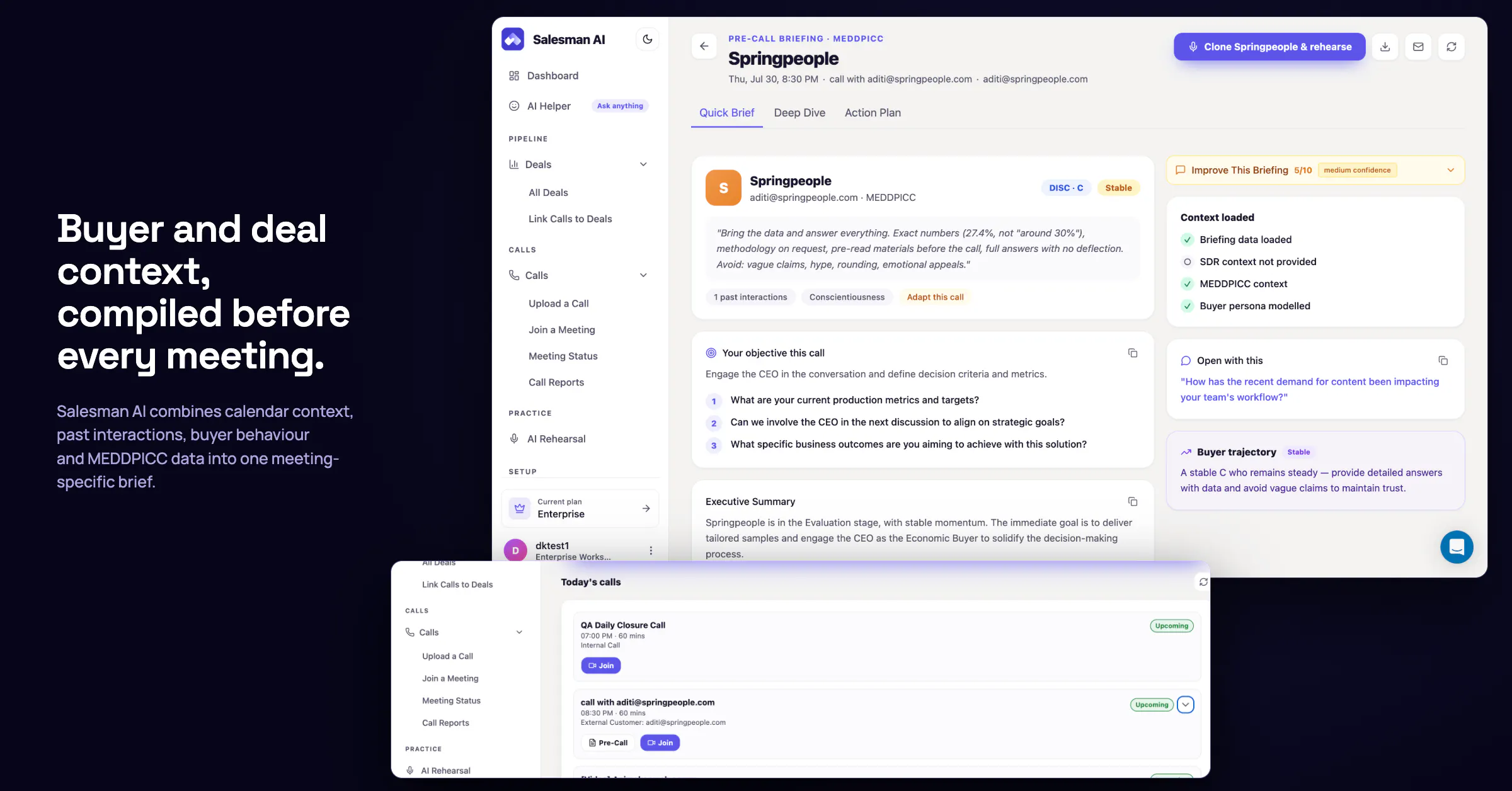Screen dimensions: 1512x791
Task: Click the medium confidence tag
Action: coord(1357,170)
